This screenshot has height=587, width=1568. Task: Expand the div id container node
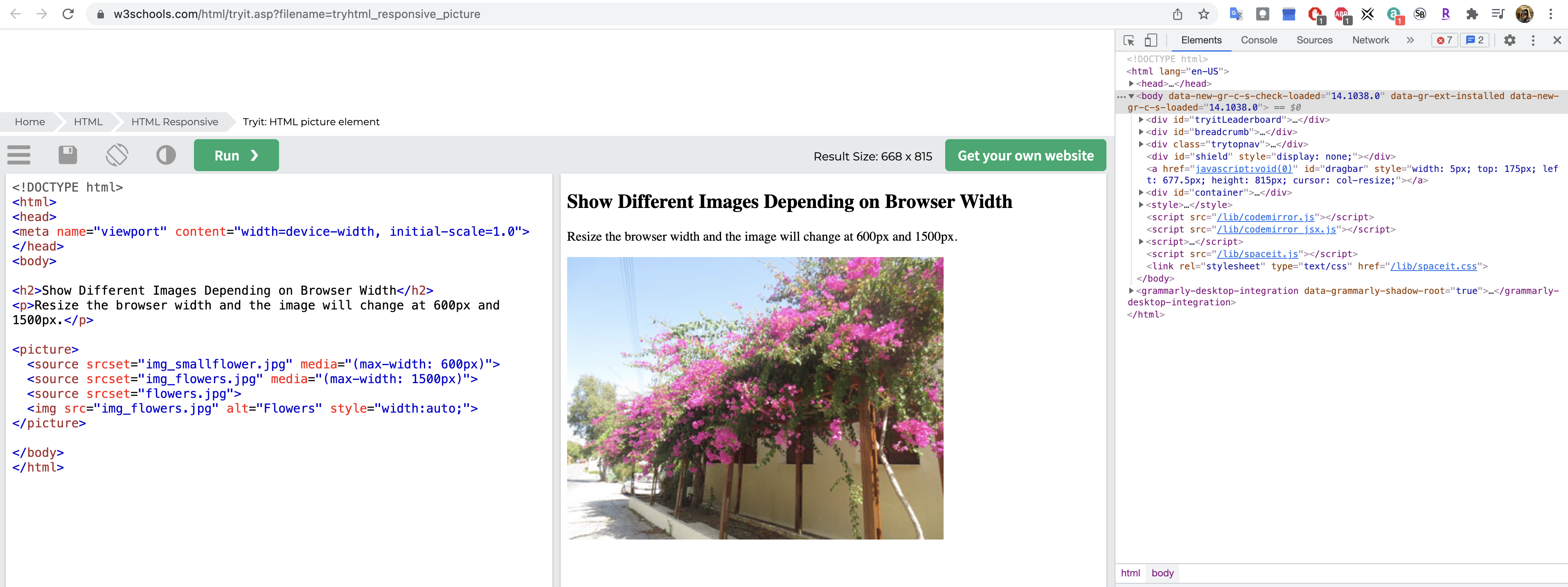(x=1141, y=192)
